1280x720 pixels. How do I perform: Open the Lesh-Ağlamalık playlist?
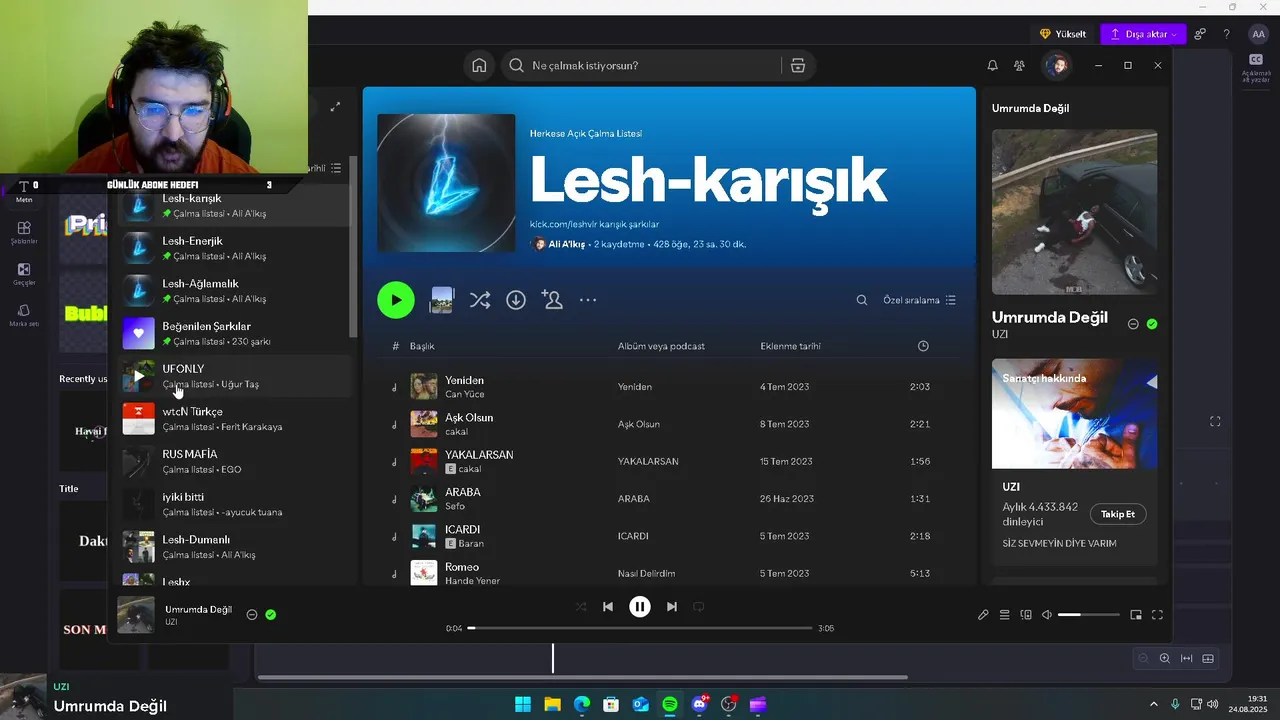[x=235, y=291]
